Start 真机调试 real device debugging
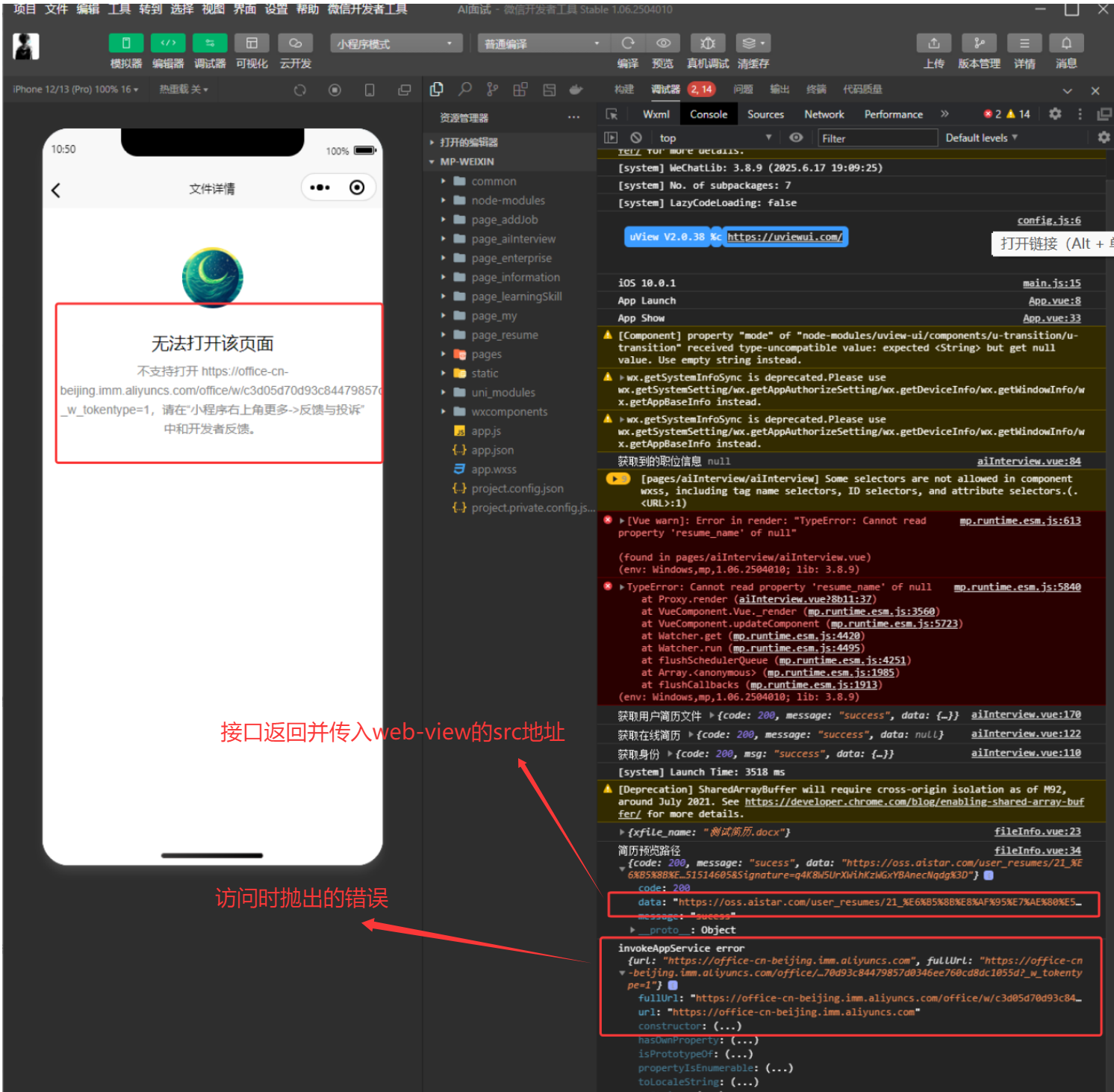The width and height of the screenshot is (1114, 1092). [708, 43]
